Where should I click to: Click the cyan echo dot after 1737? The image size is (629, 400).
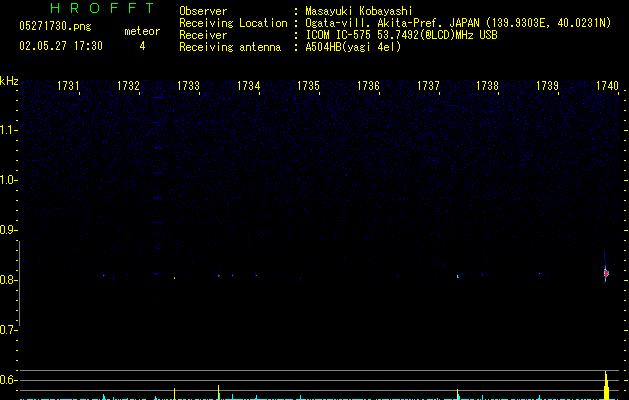(458, 276)
